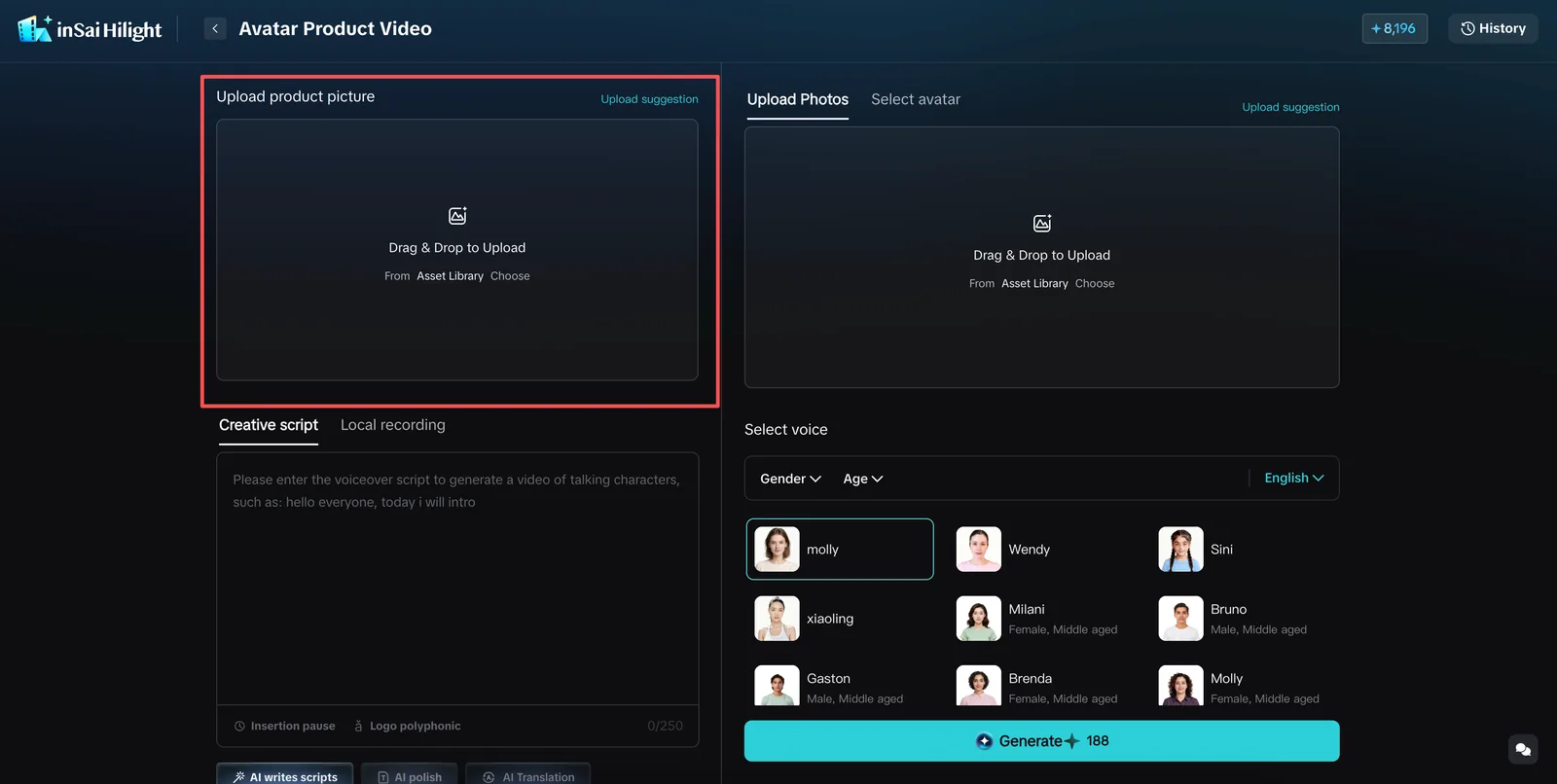The image size is (1557, 784).
Task: Click the Insertion pause button
Action: tap(285, 727)
